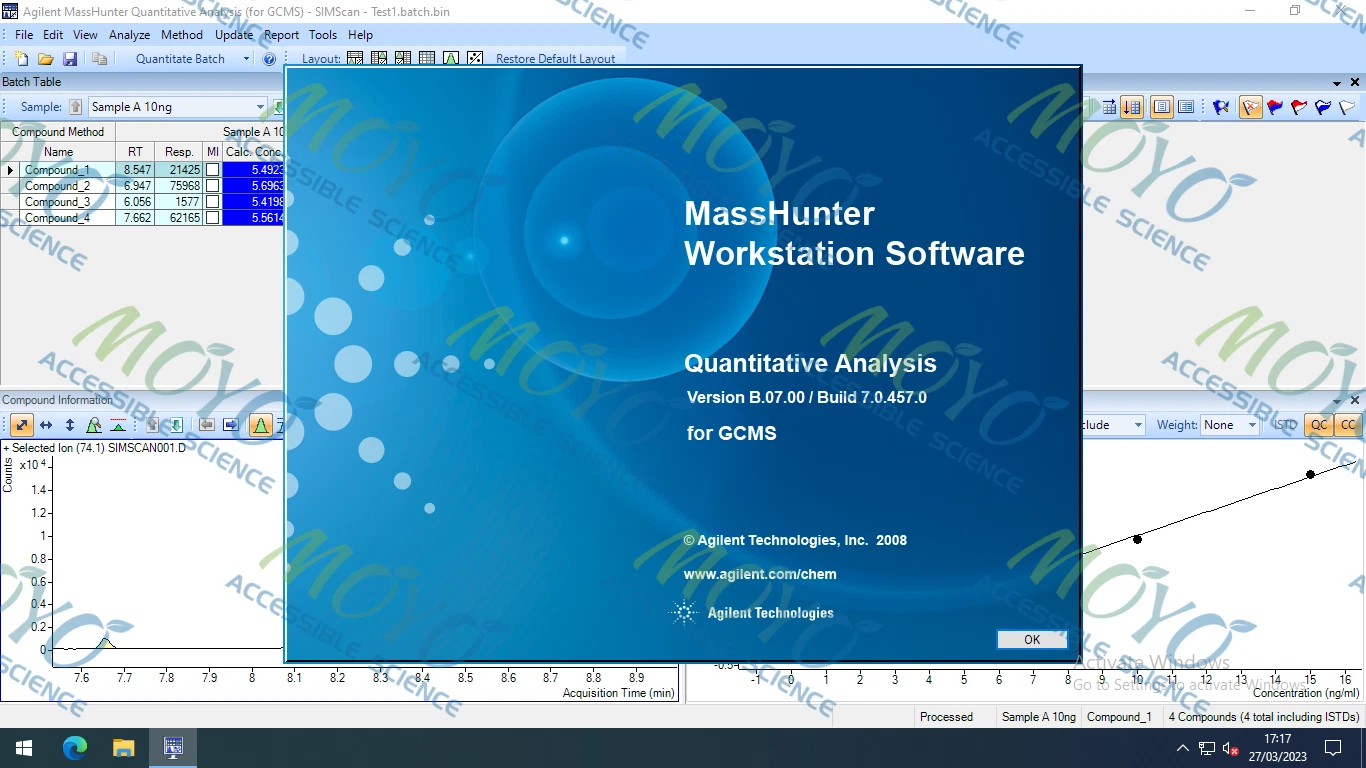The width and height of the screenshot is (1366, 768).
Task: Open the Weight None dropdown
Action: [1251, 425]
